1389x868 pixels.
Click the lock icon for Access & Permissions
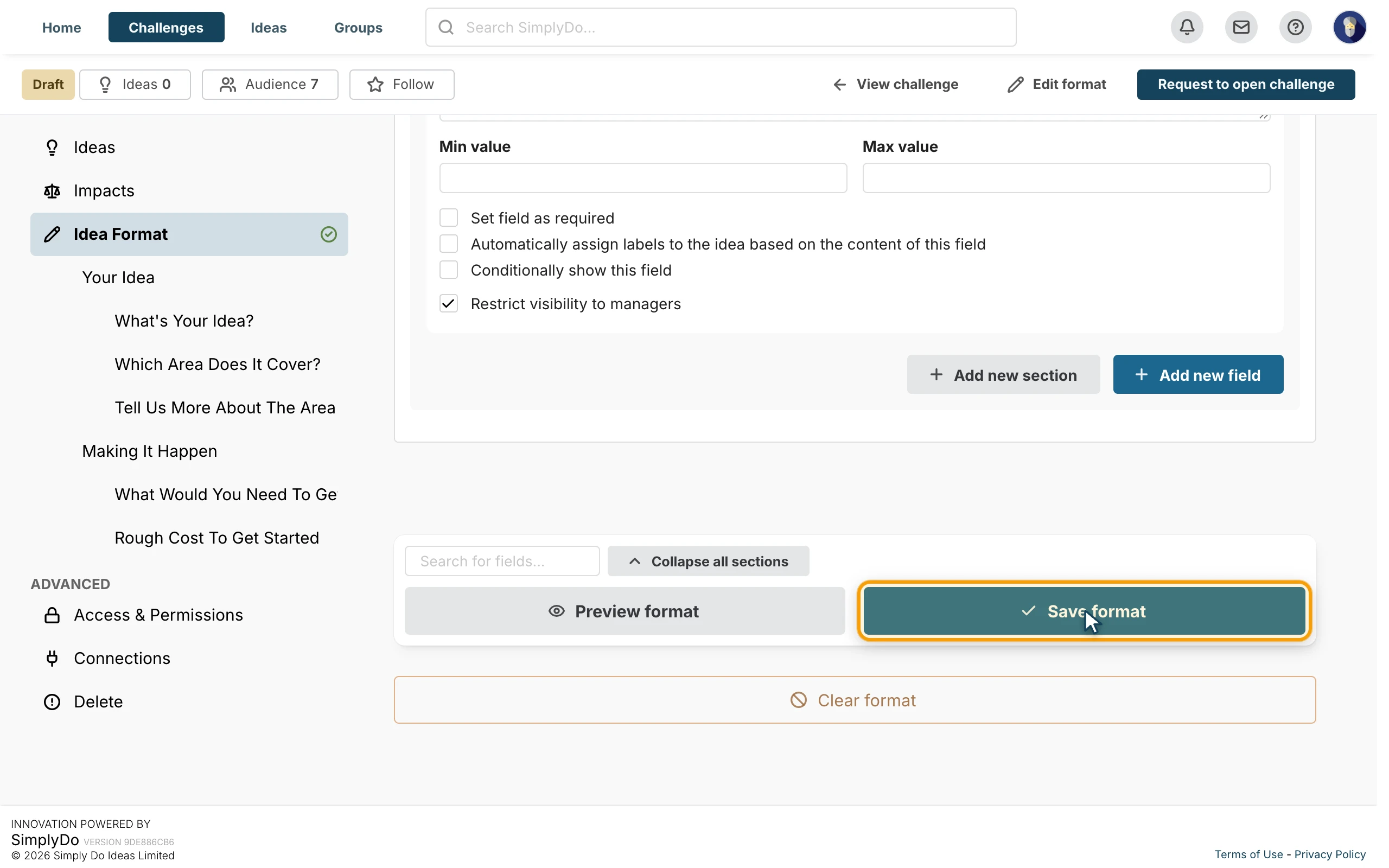click(52, 615)
